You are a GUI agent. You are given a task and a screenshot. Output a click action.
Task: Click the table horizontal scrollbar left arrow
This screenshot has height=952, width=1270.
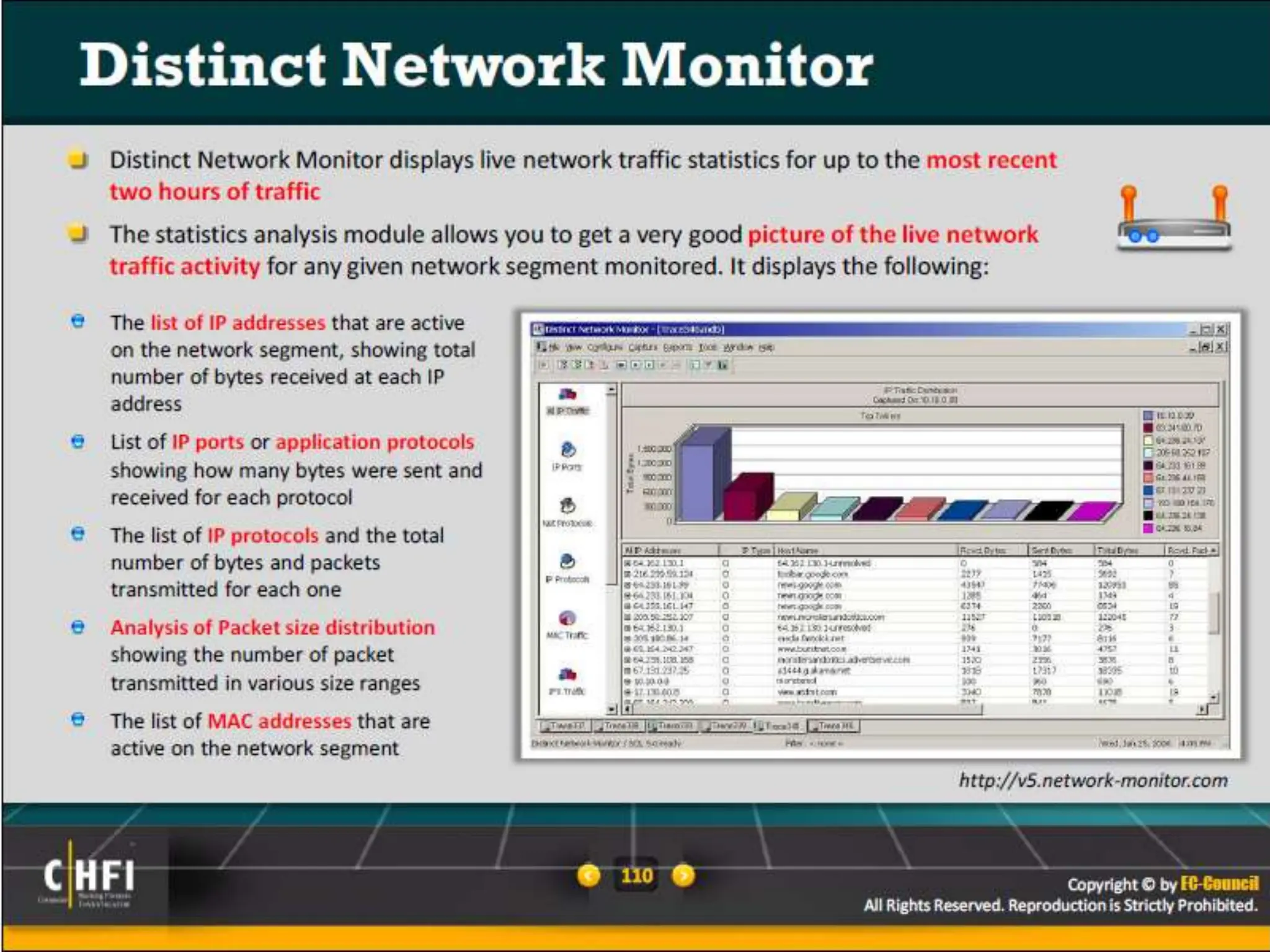pyautogui.click(x=628, y=708)
